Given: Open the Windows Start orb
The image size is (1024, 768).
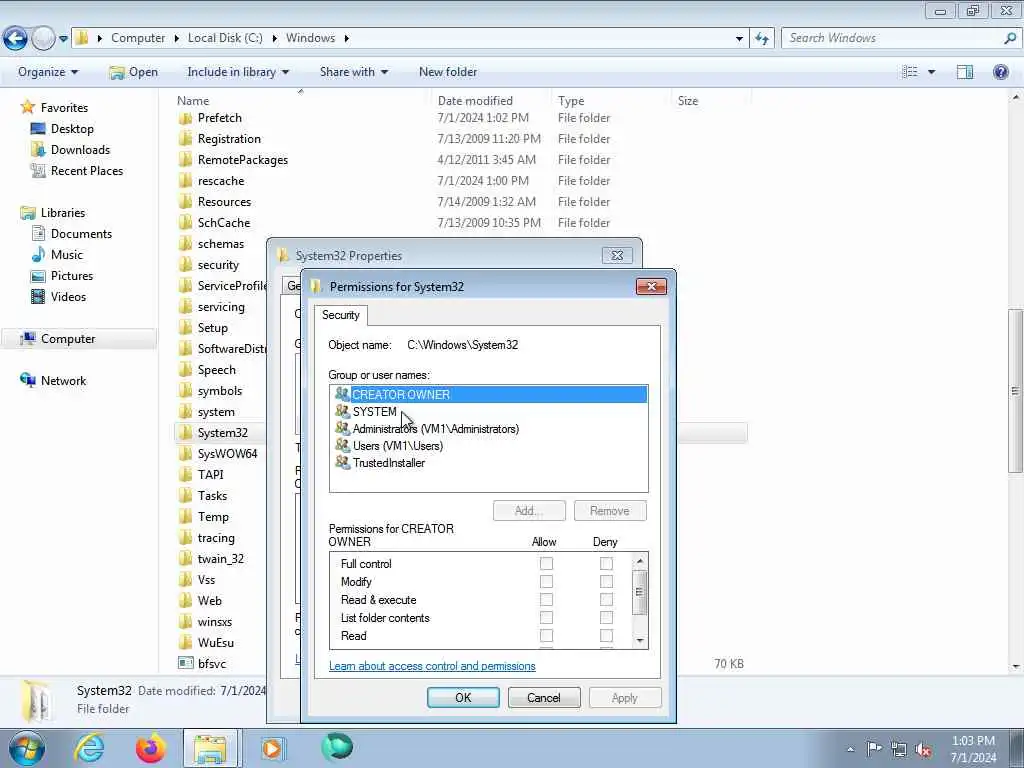Looking at the screenshot, I should (x=27, y=748).
